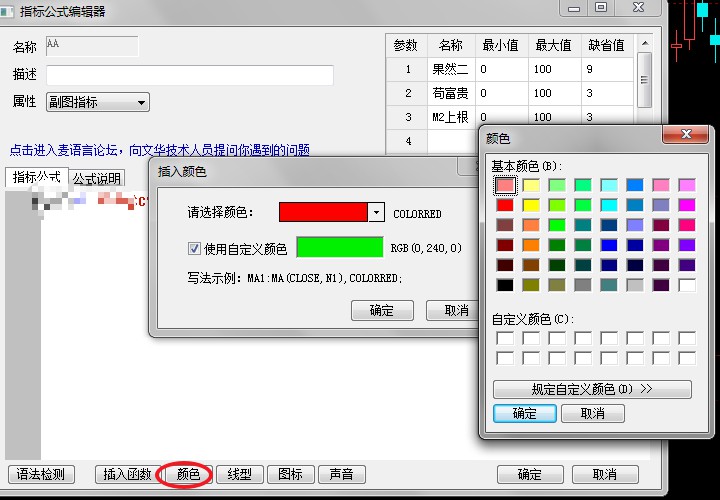Image resolution: width=720 pixels, height=500 pixels.
Task: Expand 规定自定义颜色 custom colors section
Action: pyautogui.click(x=592, y=389)
